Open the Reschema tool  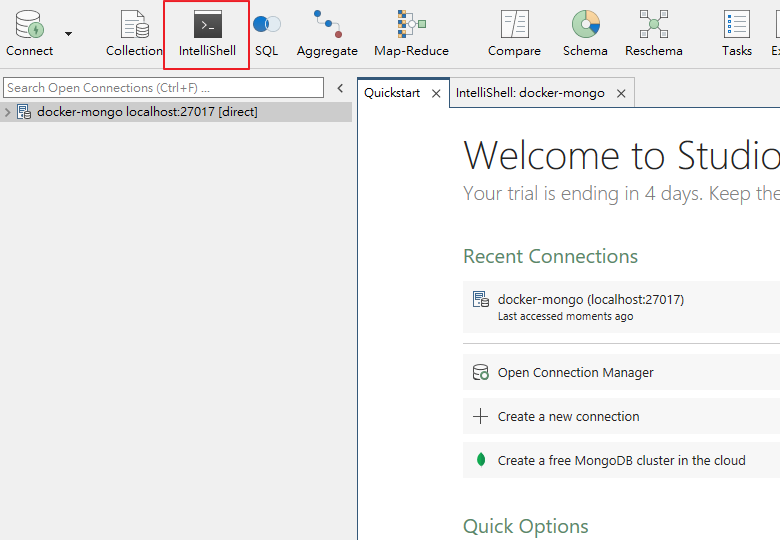point(654,34)
